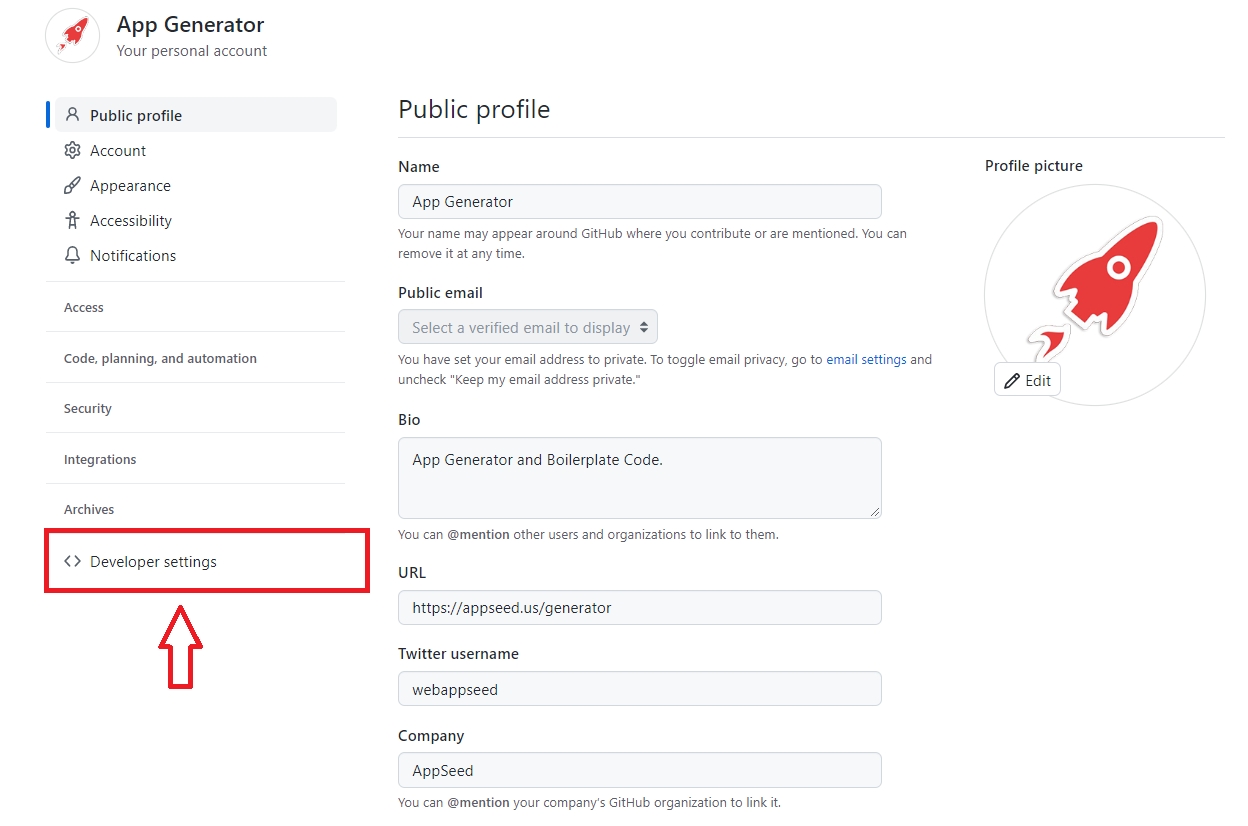Screen dimensions: 1248x826
Task: Open Developer settings
Action: 153,562
